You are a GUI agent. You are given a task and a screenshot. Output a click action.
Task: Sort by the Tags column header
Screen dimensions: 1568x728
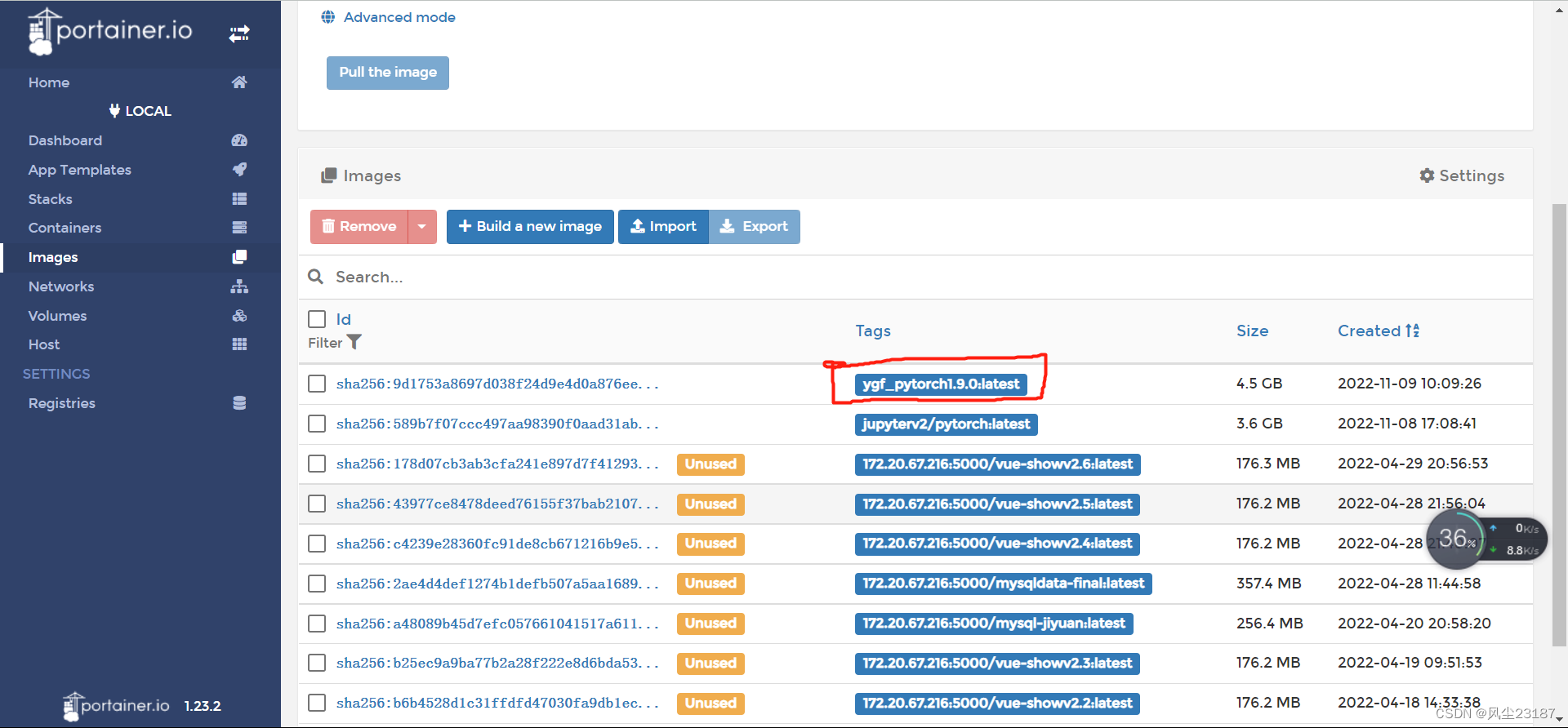pos(873,331)
